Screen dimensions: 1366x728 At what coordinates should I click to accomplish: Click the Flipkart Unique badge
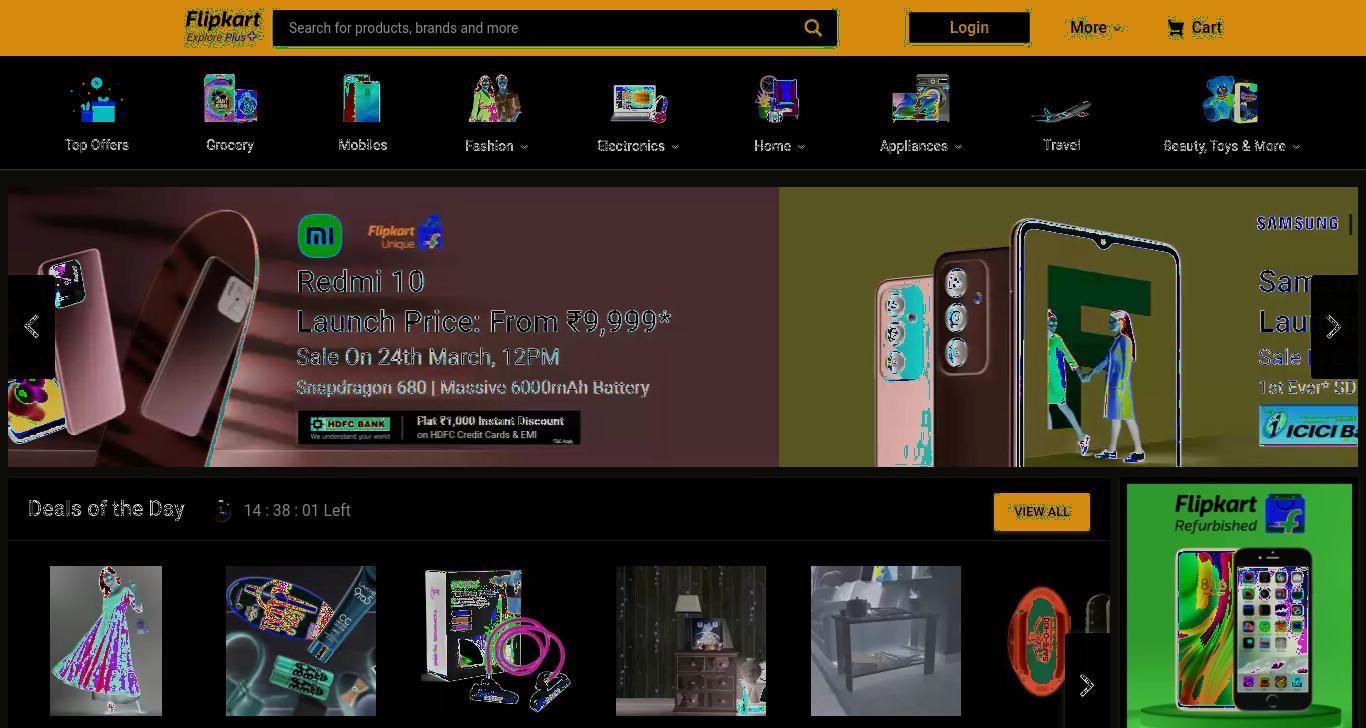tap(405, 234)
